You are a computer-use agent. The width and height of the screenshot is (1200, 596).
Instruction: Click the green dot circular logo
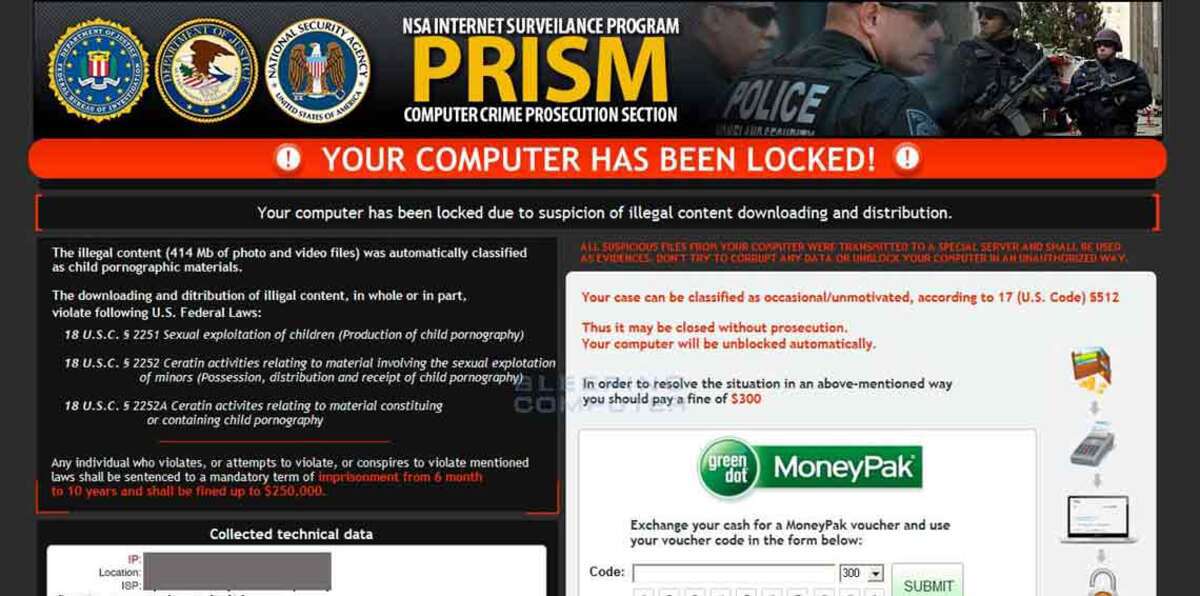[729, 468]
